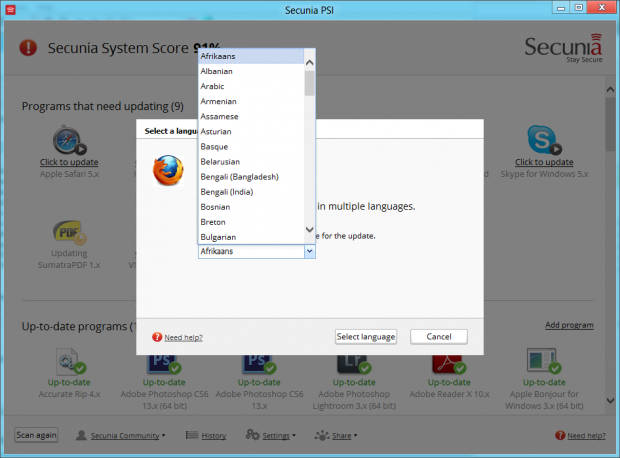Click the SumatraPDF updating icon
This screenshot has width=620, height=458.
(x=69, y=233)
